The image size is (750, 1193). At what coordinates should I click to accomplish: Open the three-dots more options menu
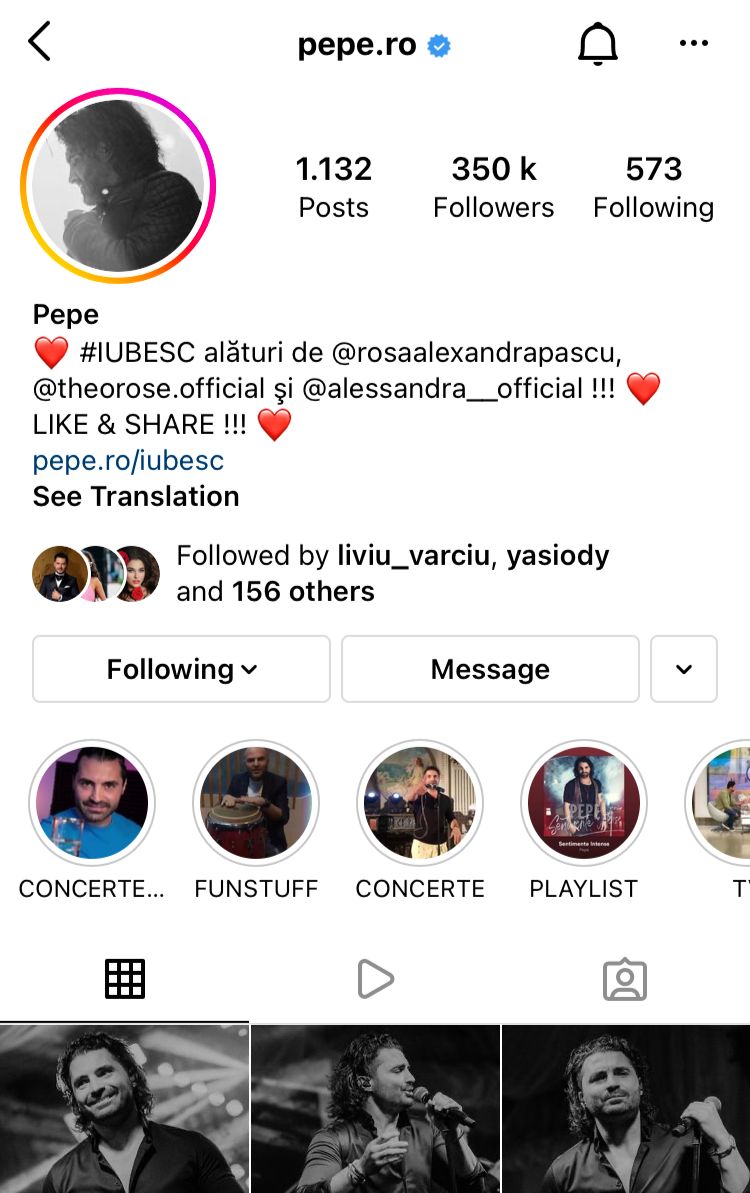(694, 43)
